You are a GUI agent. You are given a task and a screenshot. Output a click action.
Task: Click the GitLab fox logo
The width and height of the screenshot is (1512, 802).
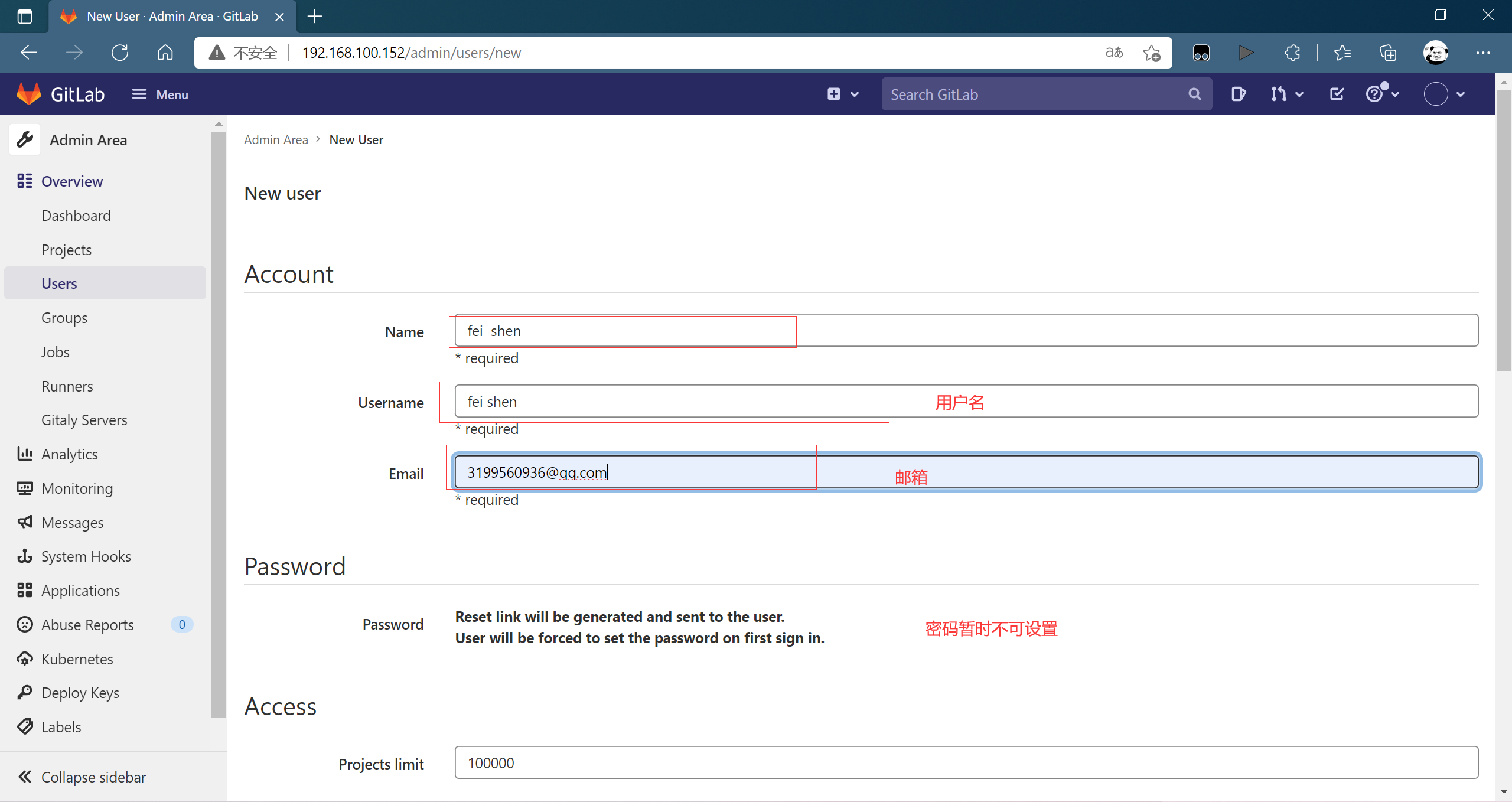point(29,94)
